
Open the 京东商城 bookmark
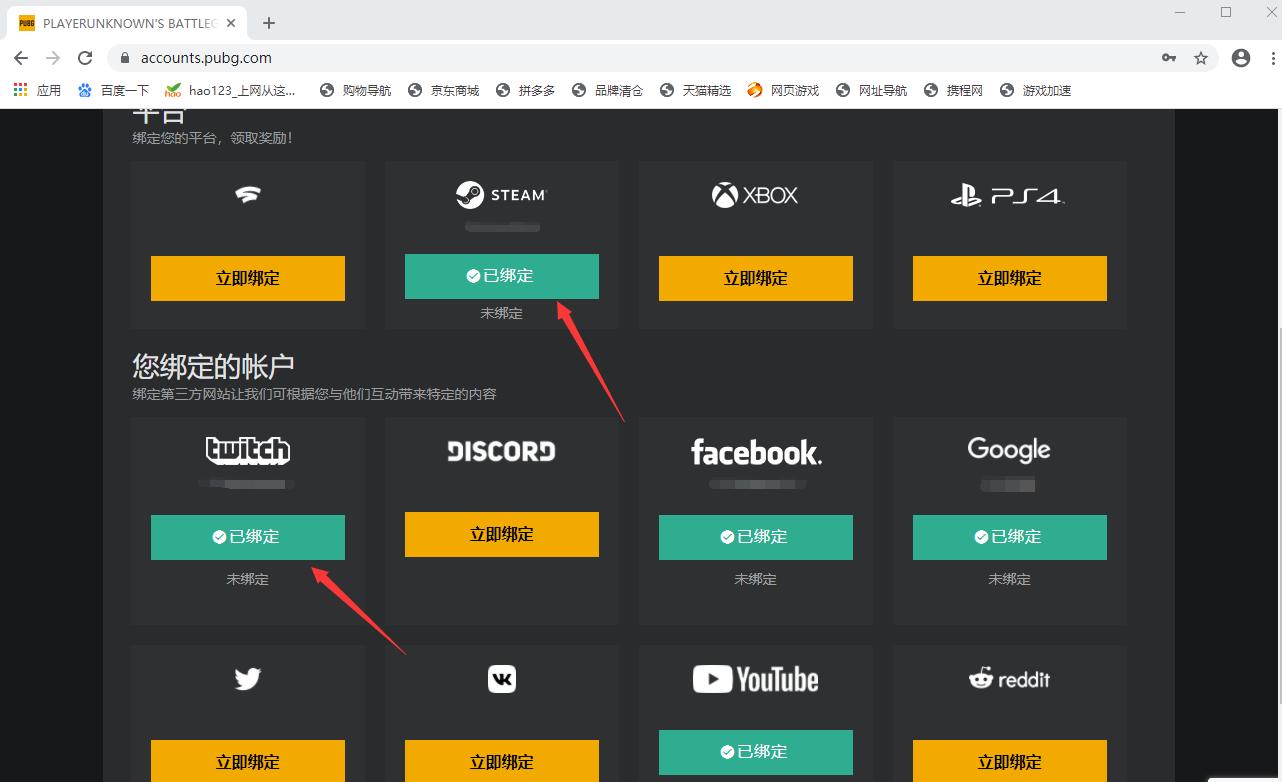click(443, 90)
